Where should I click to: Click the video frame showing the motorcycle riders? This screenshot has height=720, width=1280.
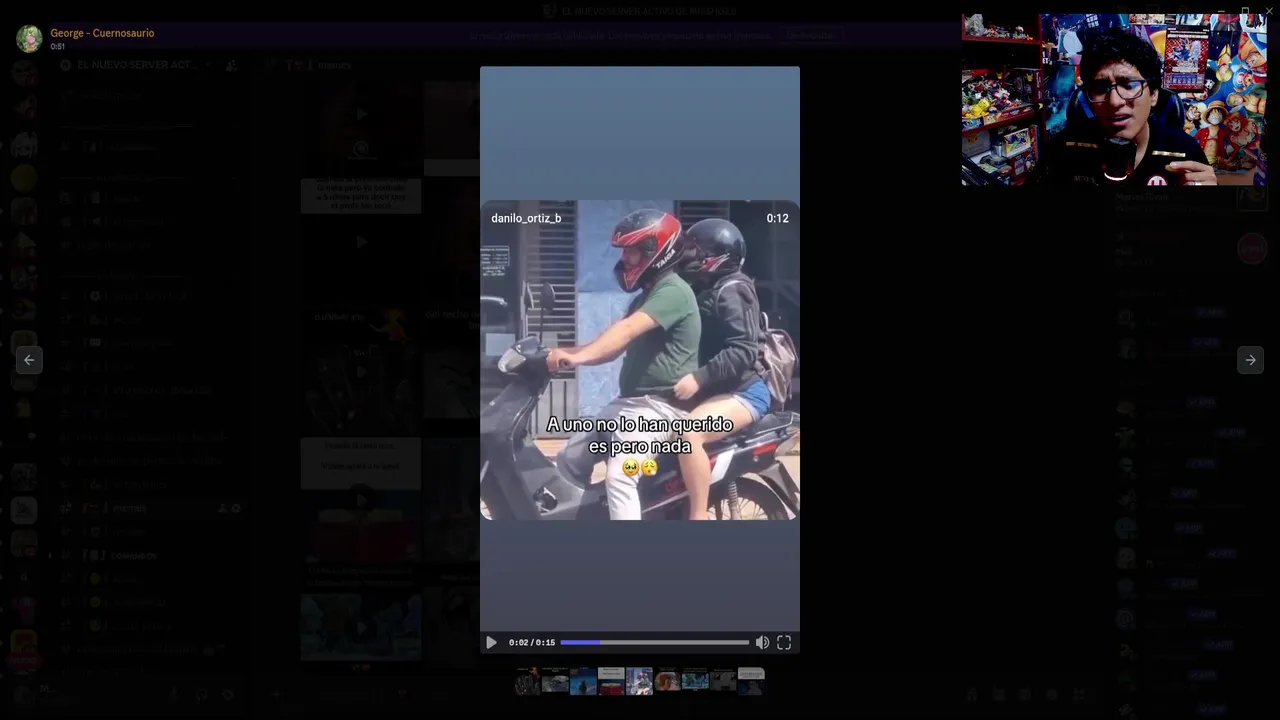[640, 360]
